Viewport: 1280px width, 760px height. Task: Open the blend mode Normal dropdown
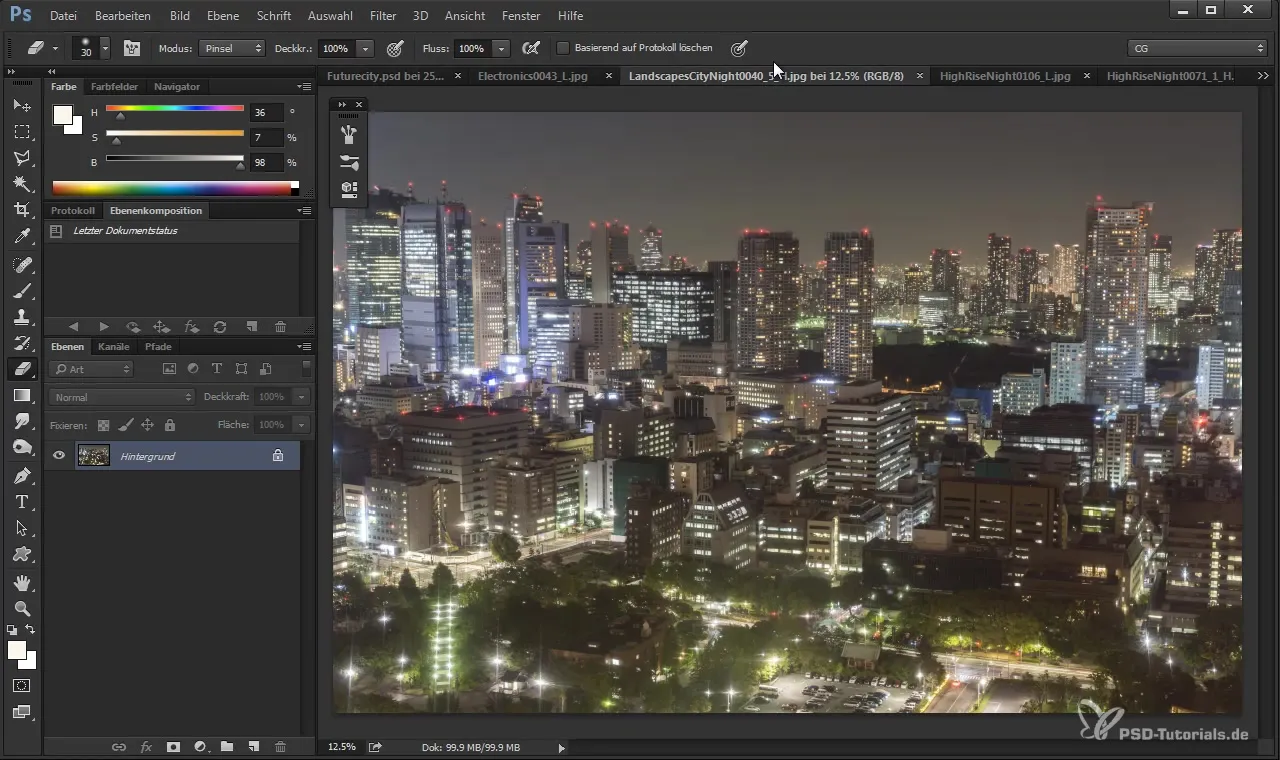click(121, 397)
